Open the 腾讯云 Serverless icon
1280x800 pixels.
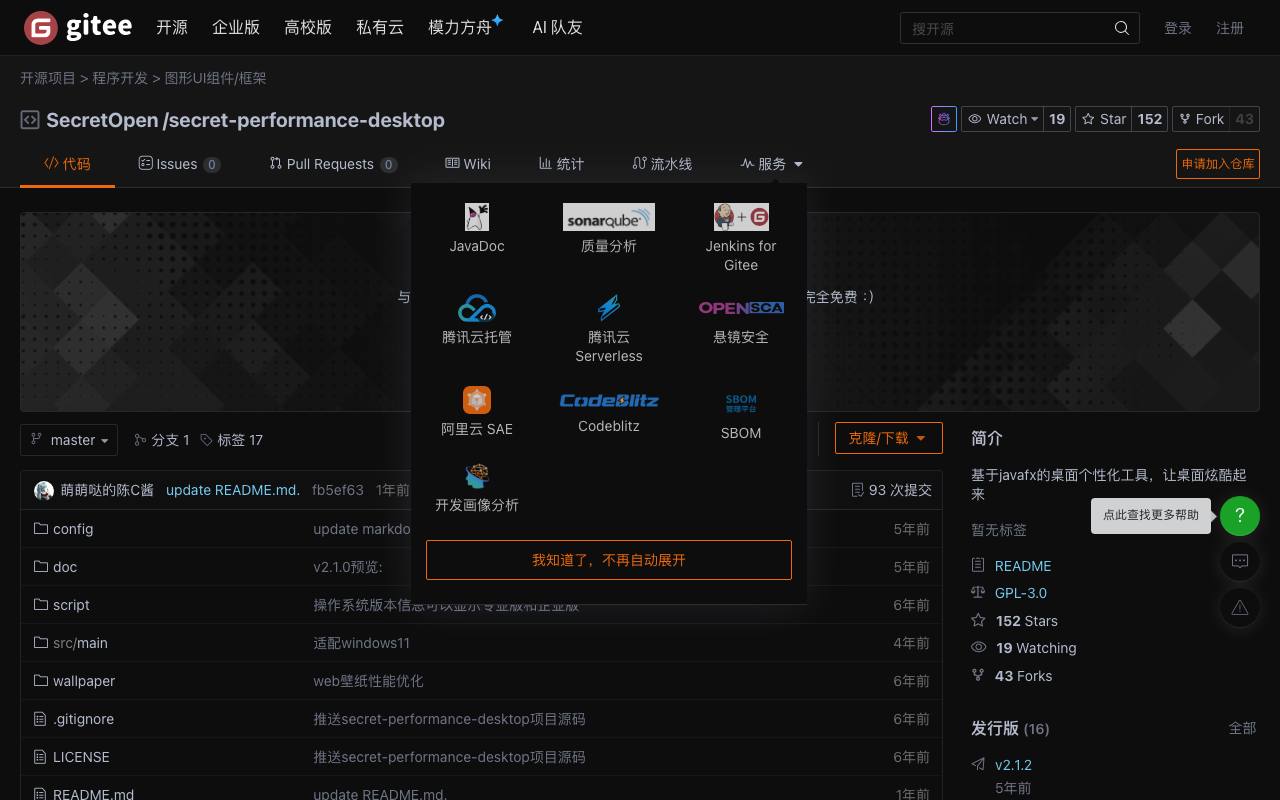pos(609,308)
